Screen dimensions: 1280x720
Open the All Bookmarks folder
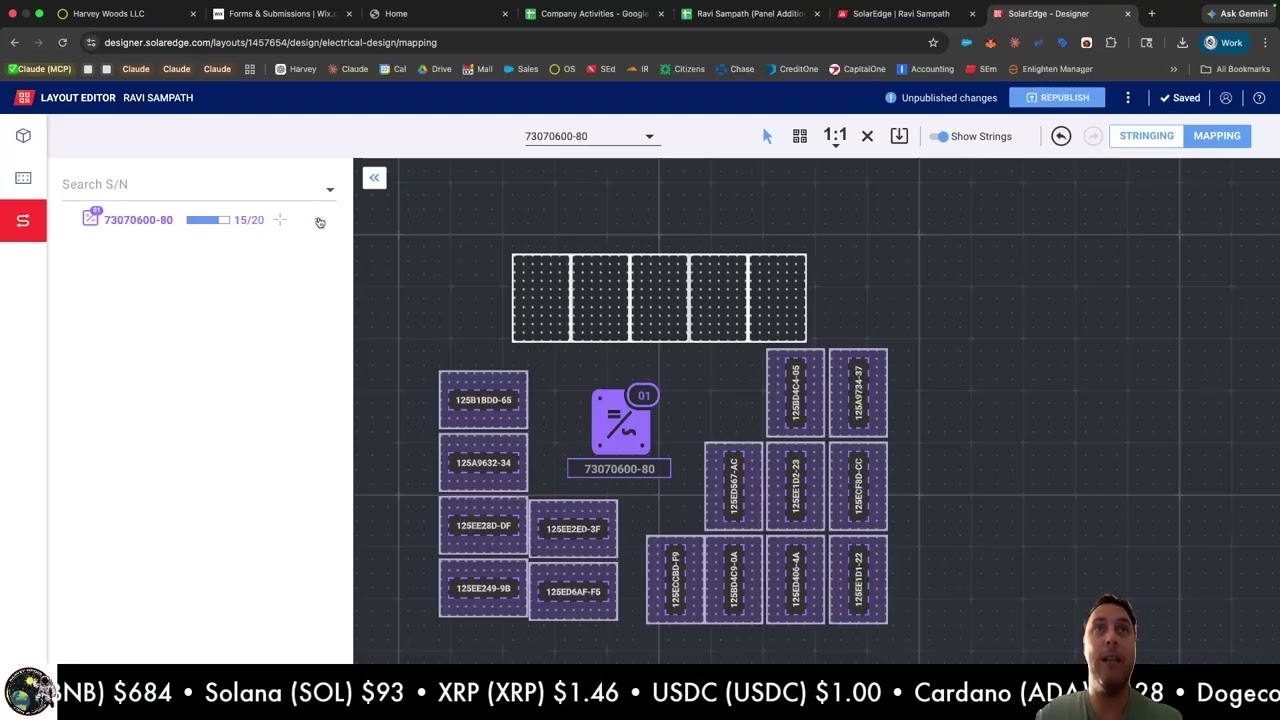click(x=1235, y=69)
